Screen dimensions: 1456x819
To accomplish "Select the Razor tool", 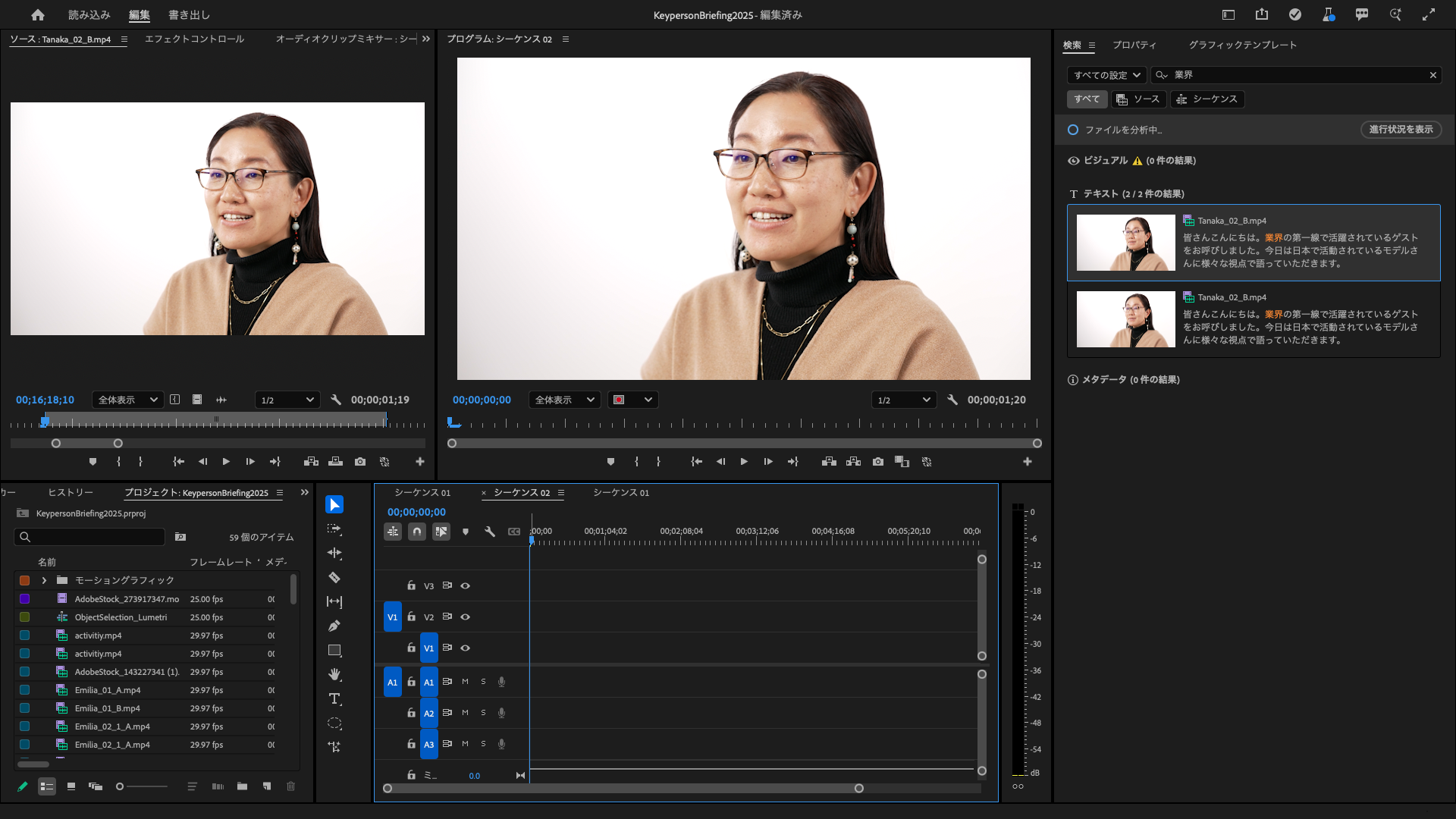I will pos(334,578).
